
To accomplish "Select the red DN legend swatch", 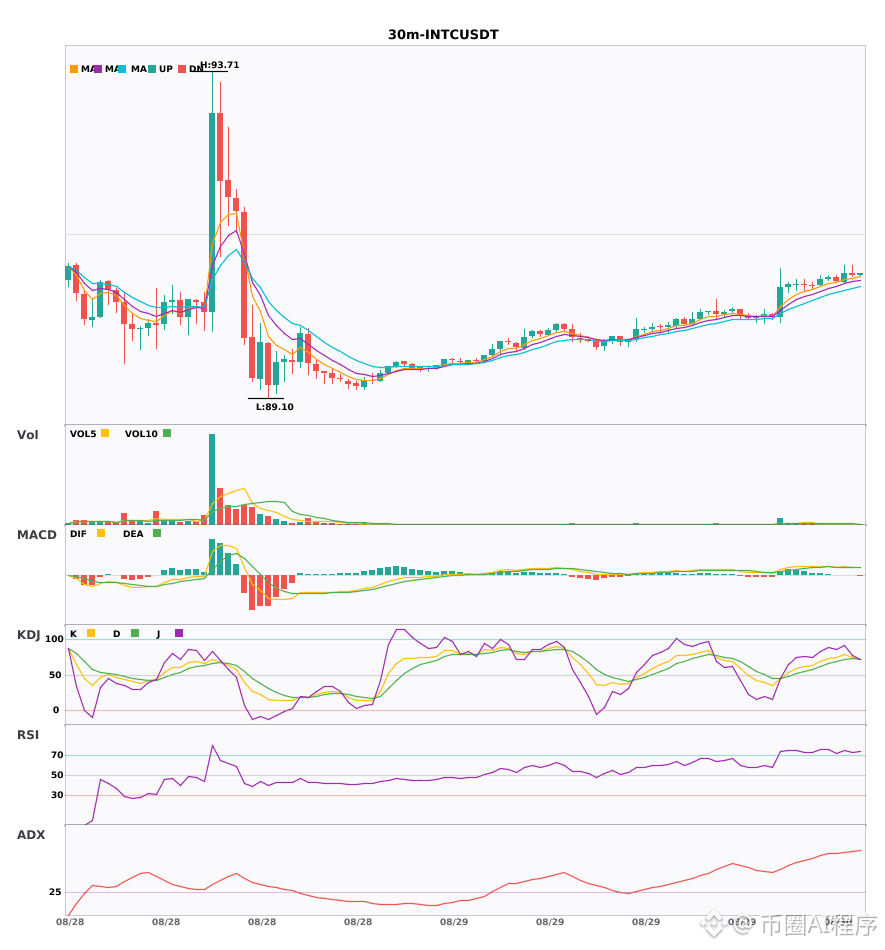I will pos(182,69).
